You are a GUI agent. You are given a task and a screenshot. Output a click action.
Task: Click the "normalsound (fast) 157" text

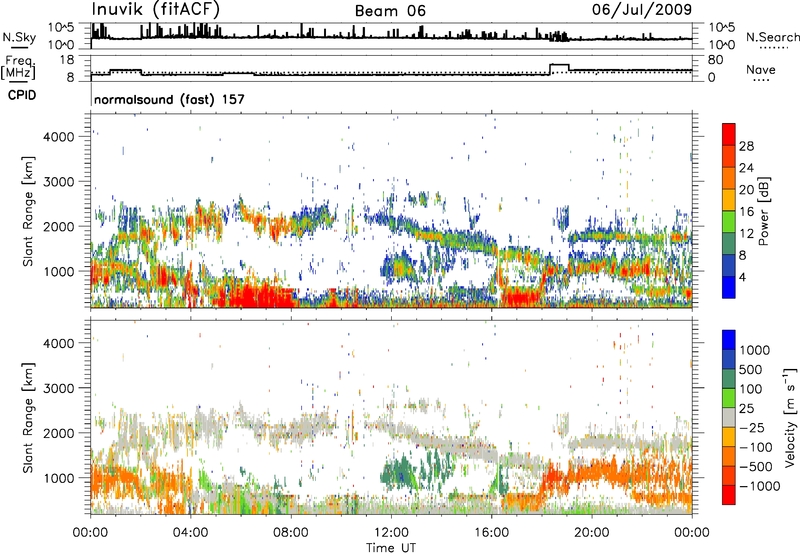tap(169, 99)
